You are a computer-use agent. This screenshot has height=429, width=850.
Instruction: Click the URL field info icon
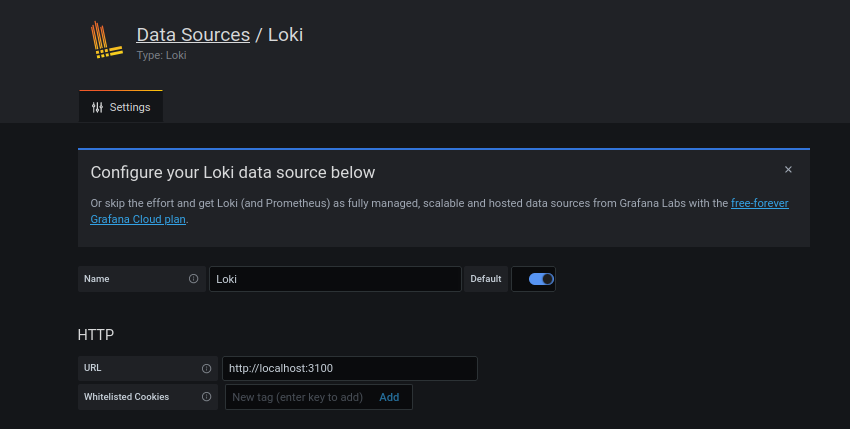[x=207, y=368]
